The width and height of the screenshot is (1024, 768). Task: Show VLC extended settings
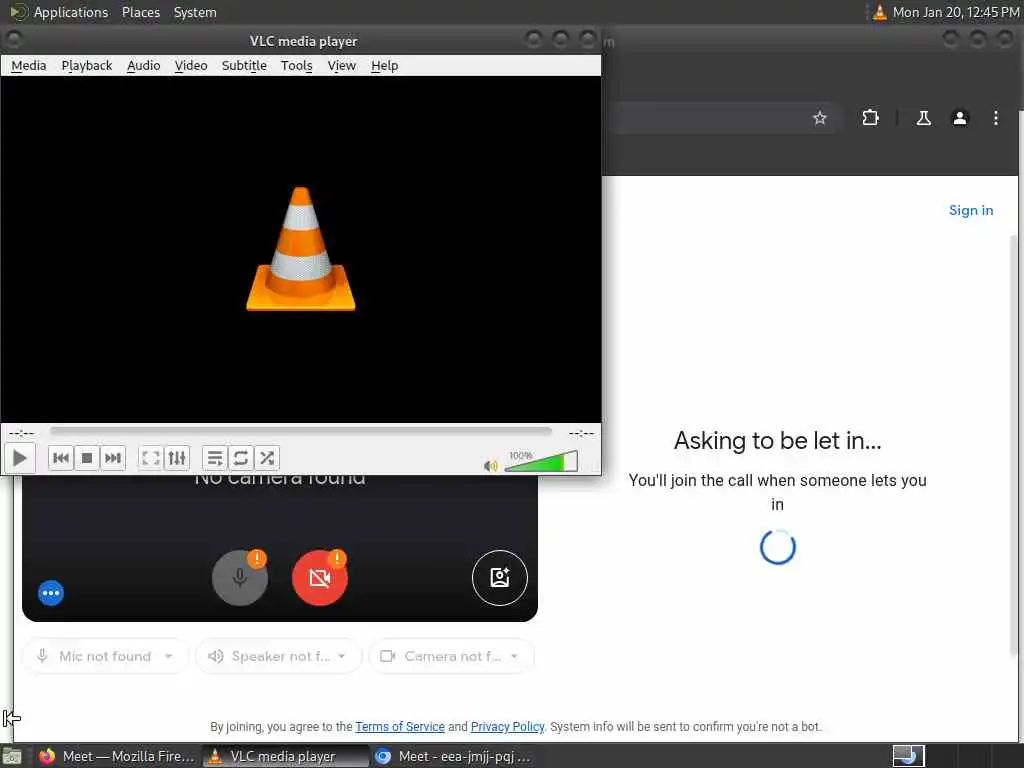pos(177,458)
